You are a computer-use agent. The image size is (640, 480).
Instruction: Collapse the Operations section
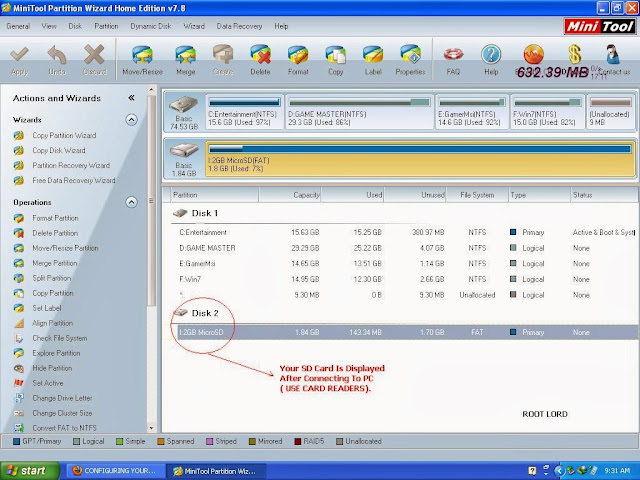click(131, 202)
